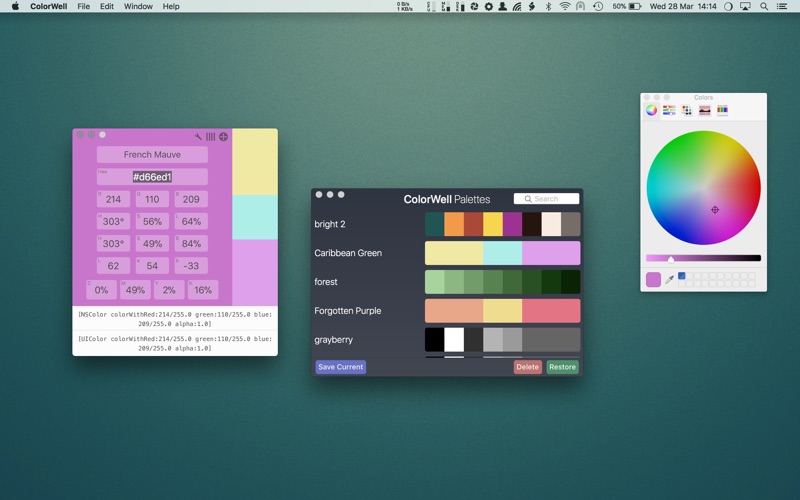Click the user silhouette menu bar icon
This screenshot has height=500, width=800.
point(503,7)
